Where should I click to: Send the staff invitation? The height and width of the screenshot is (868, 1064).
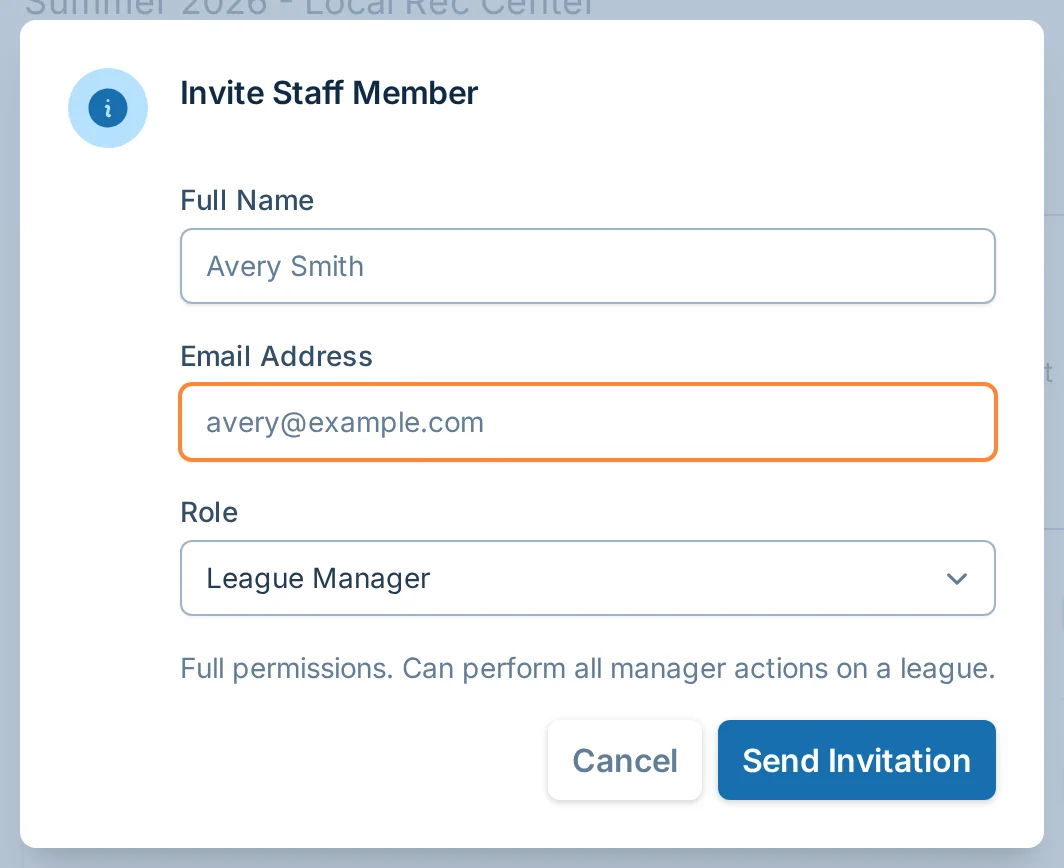pos(856,760)
